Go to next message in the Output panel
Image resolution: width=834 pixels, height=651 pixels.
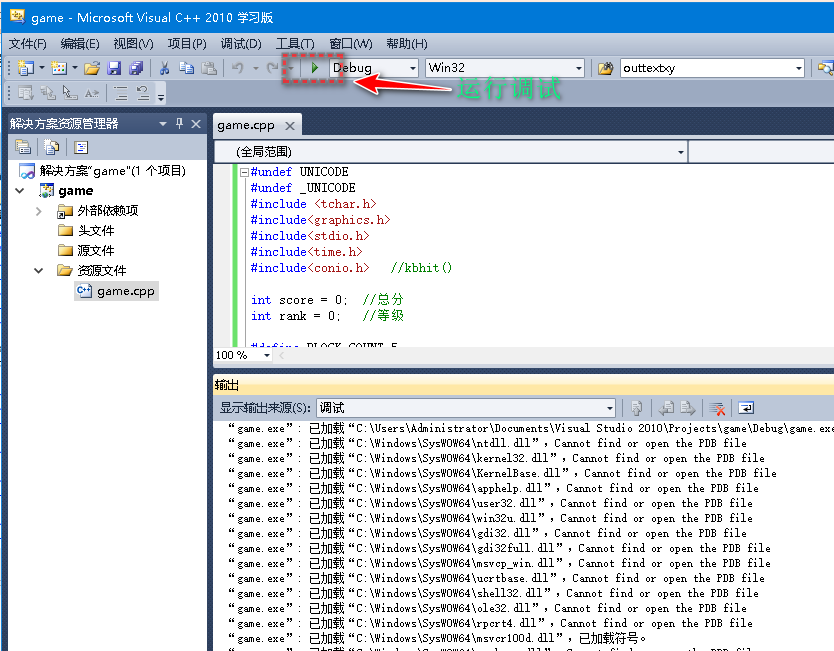688,408
